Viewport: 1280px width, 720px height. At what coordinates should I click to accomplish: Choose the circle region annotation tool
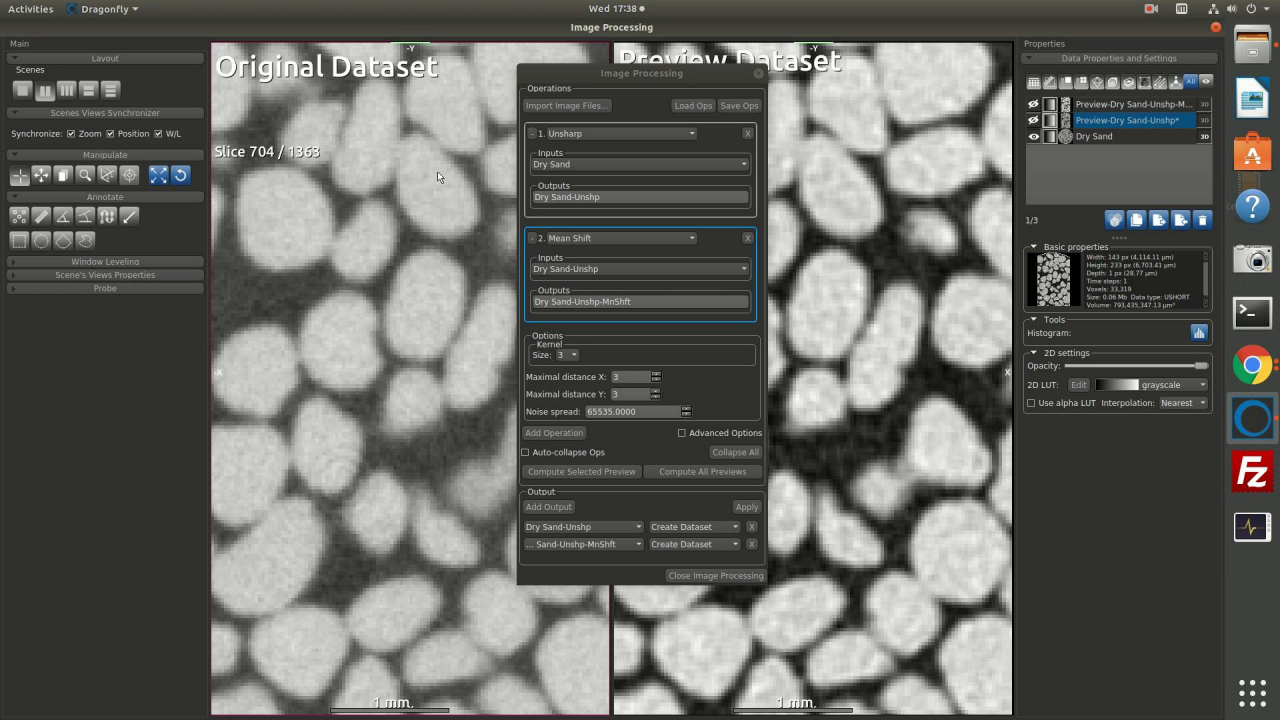[41, 240]
